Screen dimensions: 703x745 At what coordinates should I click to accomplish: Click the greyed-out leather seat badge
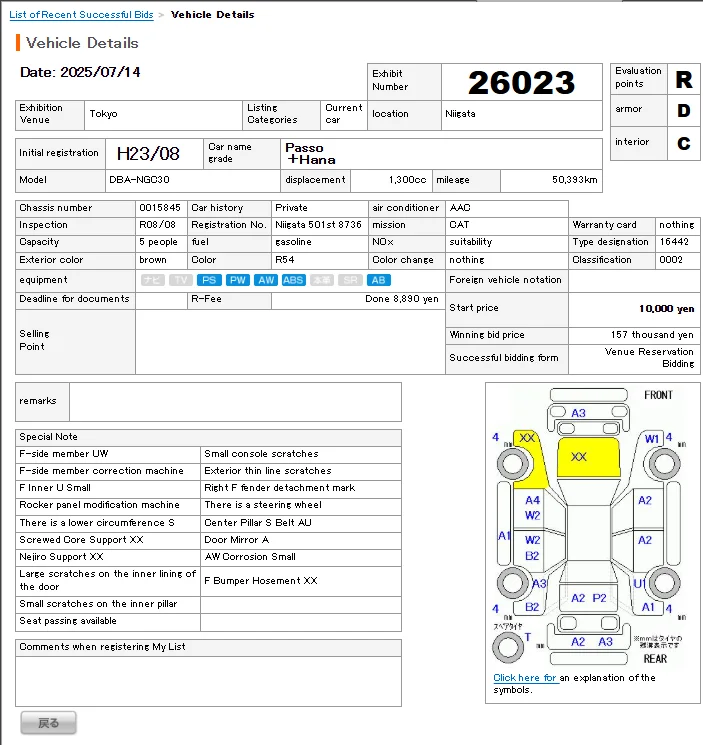pos(322,281)
